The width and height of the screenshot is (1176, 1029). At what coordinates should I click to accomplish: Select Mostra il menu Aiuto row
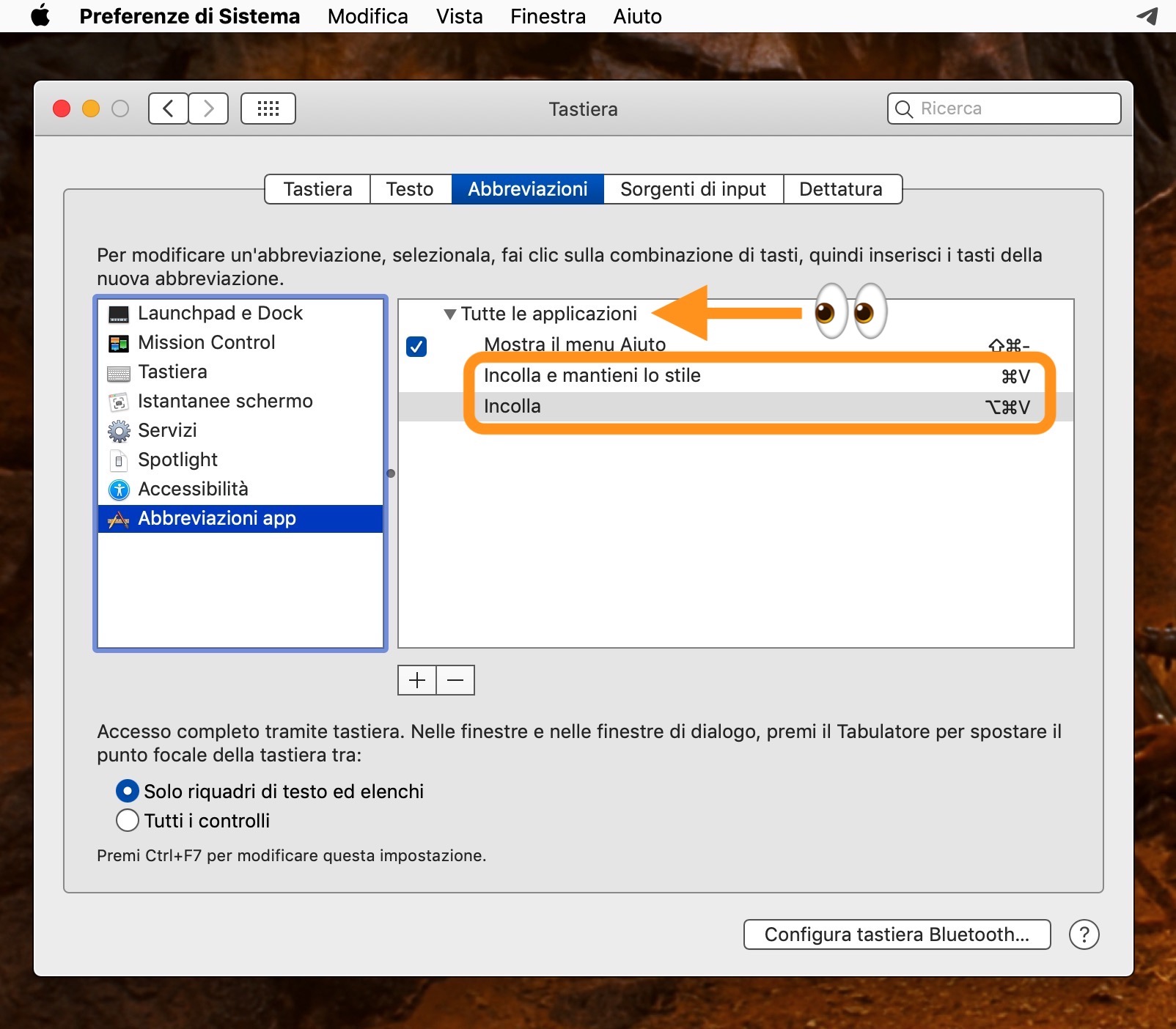coord(736,344)
